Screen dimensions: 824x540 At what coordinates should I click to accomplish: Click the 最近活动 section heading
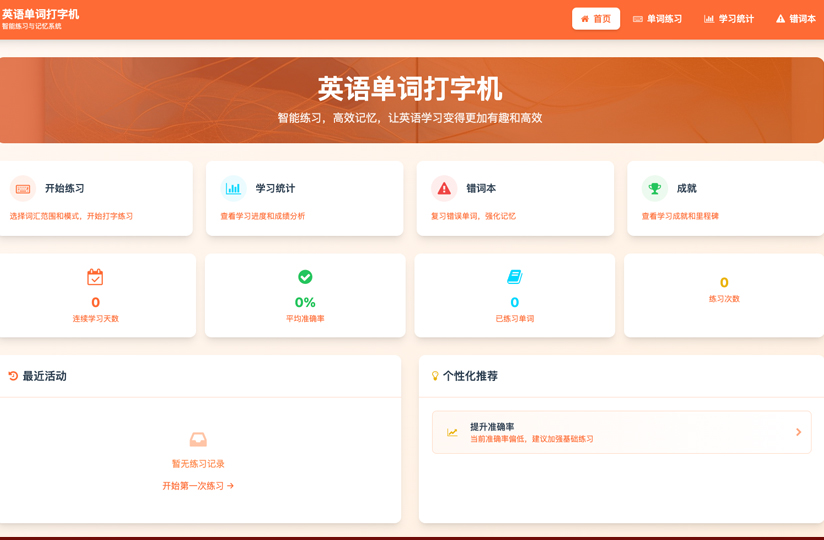coord(44,376)
